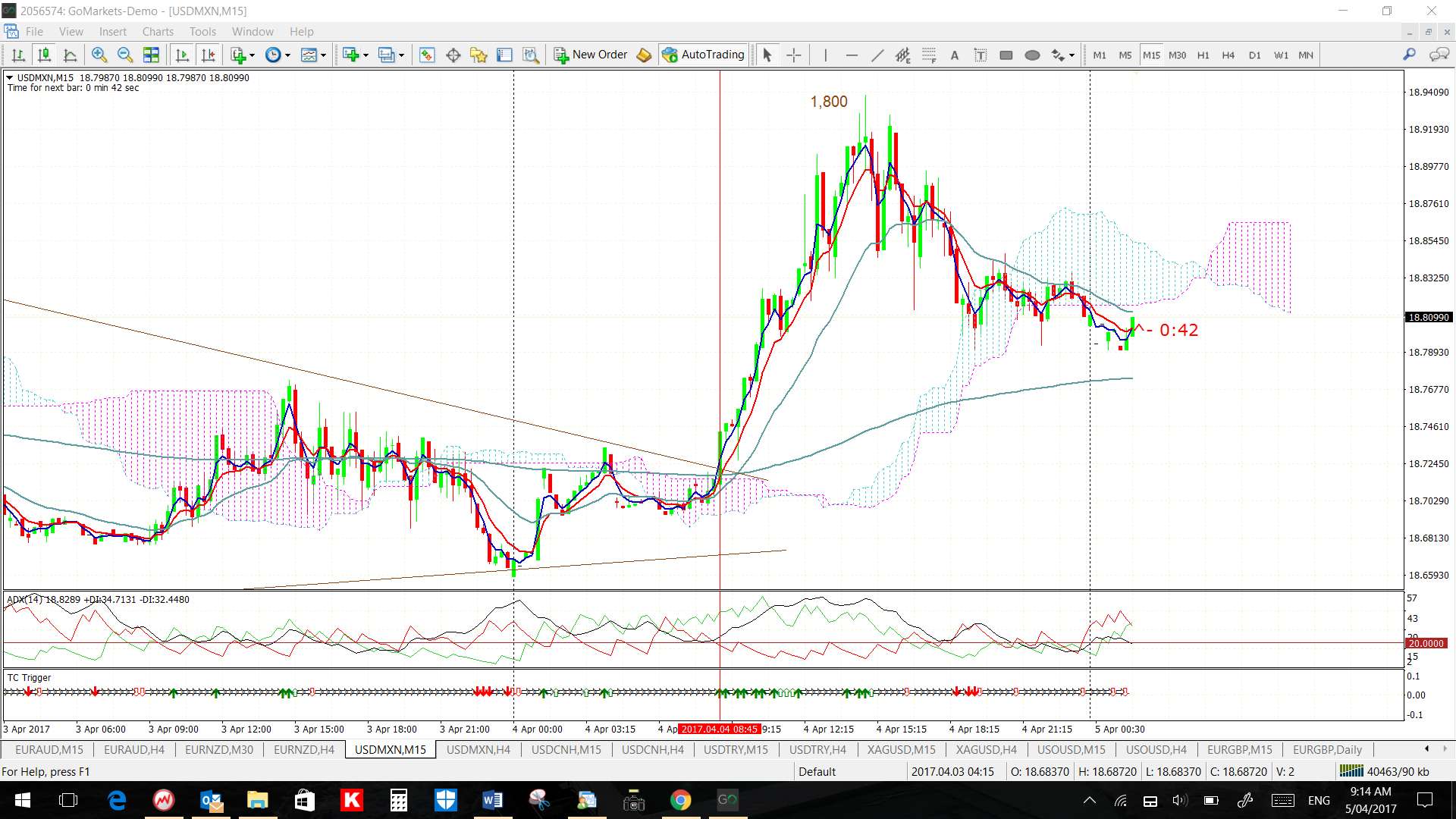This screenshot has width=1456, height=819.
Task: Open Data Window crosshair-target icon
Action: (453, 55)
